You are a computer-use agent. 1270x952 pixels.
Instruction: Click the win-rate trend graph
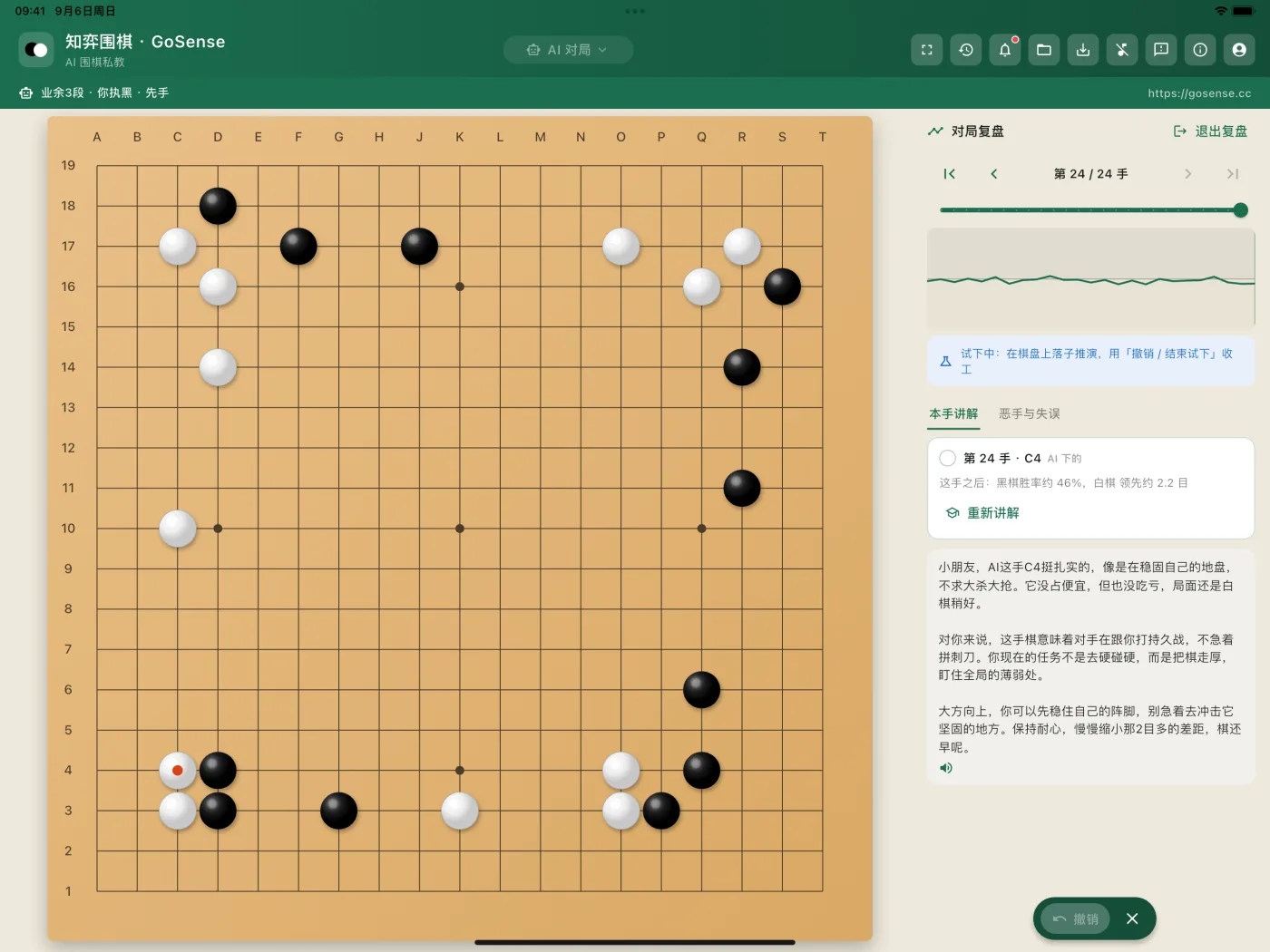pos(1090,277)
